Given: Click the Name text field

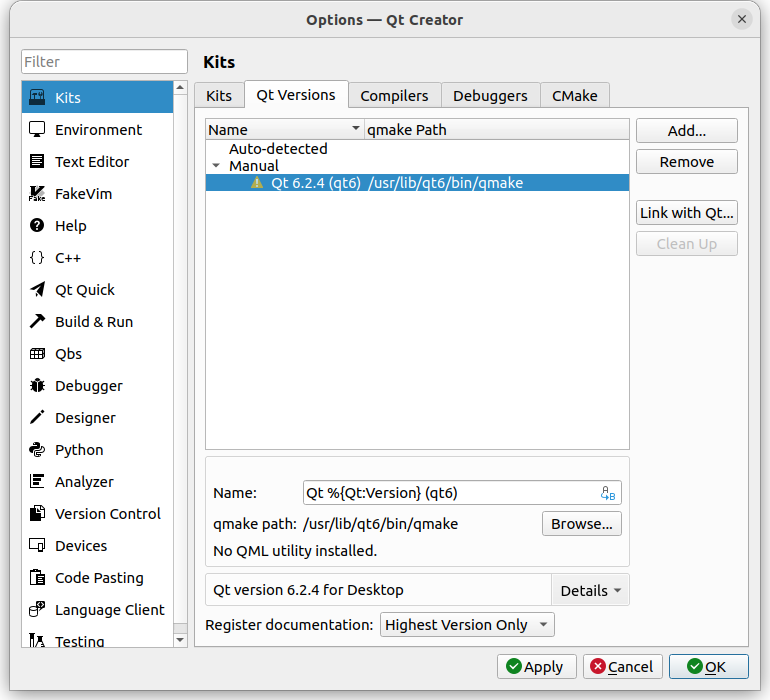Looking at the screenshot, I should [x=462, y=493].
